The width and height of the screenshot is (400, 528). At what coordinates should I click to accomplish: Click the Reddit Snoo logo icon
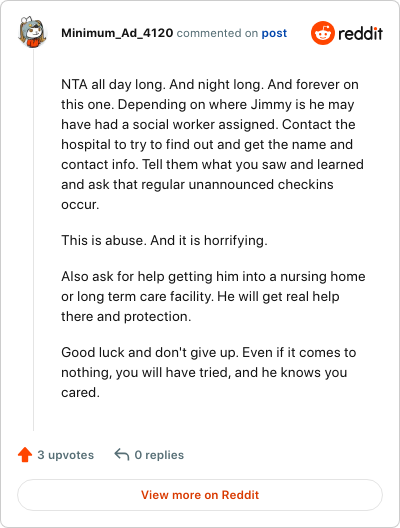(323, 33)
